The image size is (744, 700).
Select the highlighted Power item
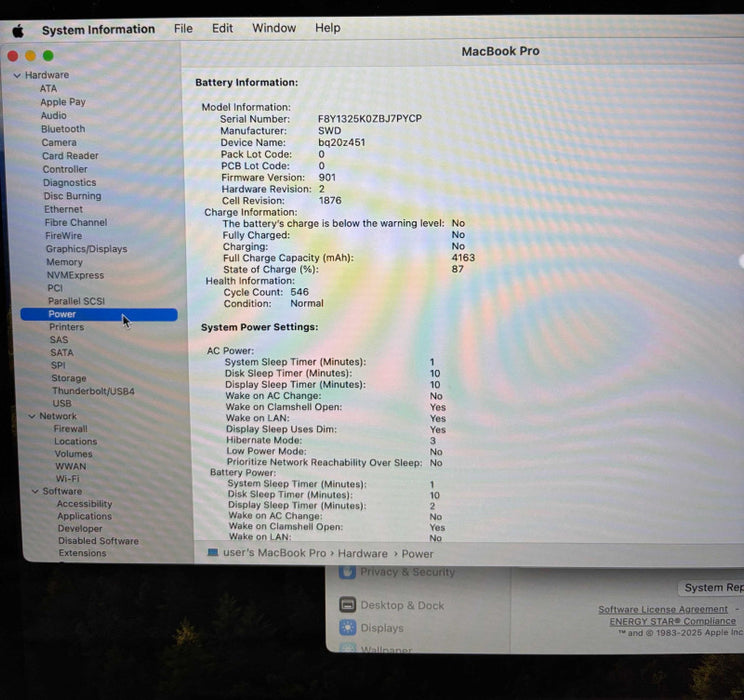click(99, 314)
